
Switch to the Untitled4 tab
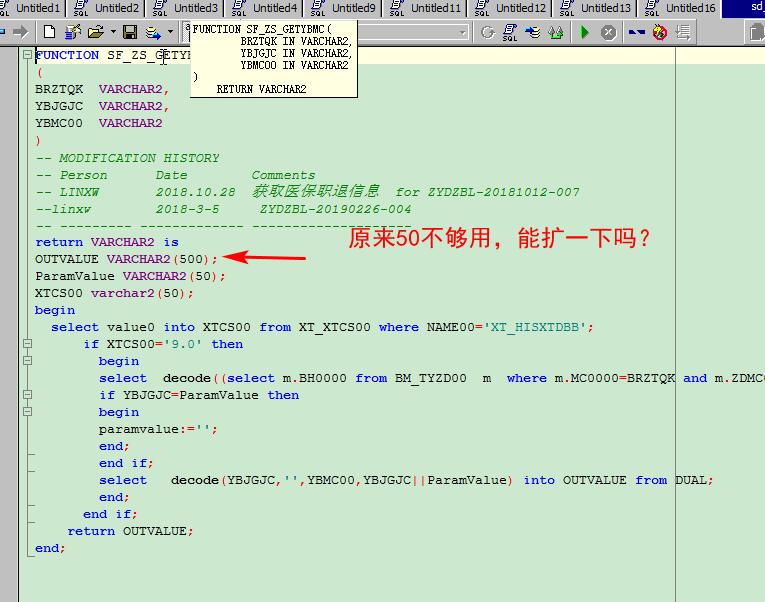pyautogui.click(x=264, y=8)
